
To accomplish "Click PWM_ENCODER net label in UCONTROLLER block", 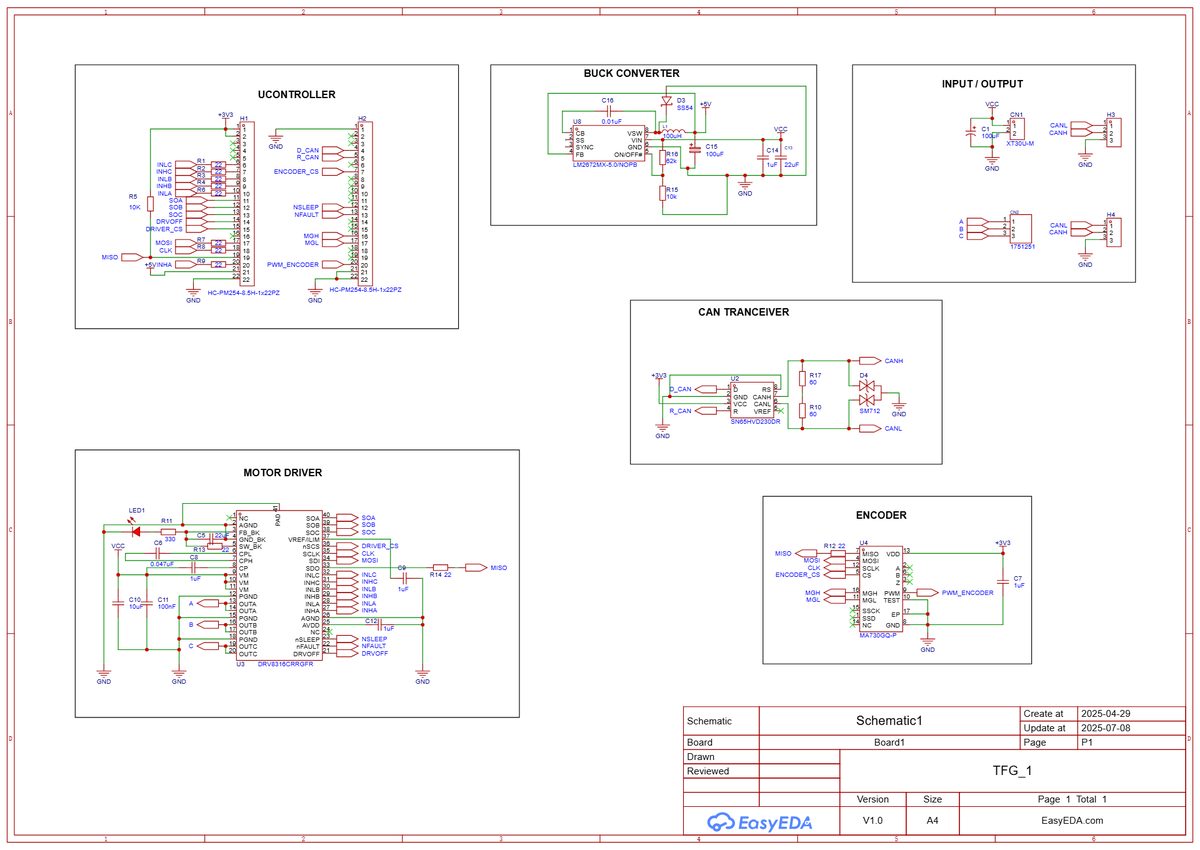I will 293,265.
